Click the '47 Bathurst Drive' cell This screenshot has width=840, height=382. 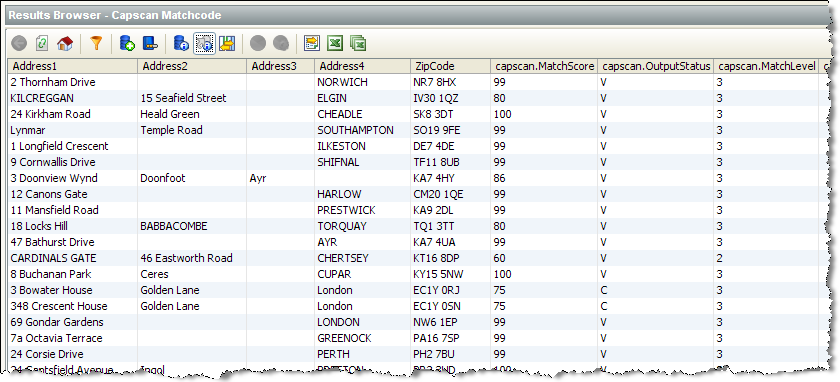coord(73,242)
